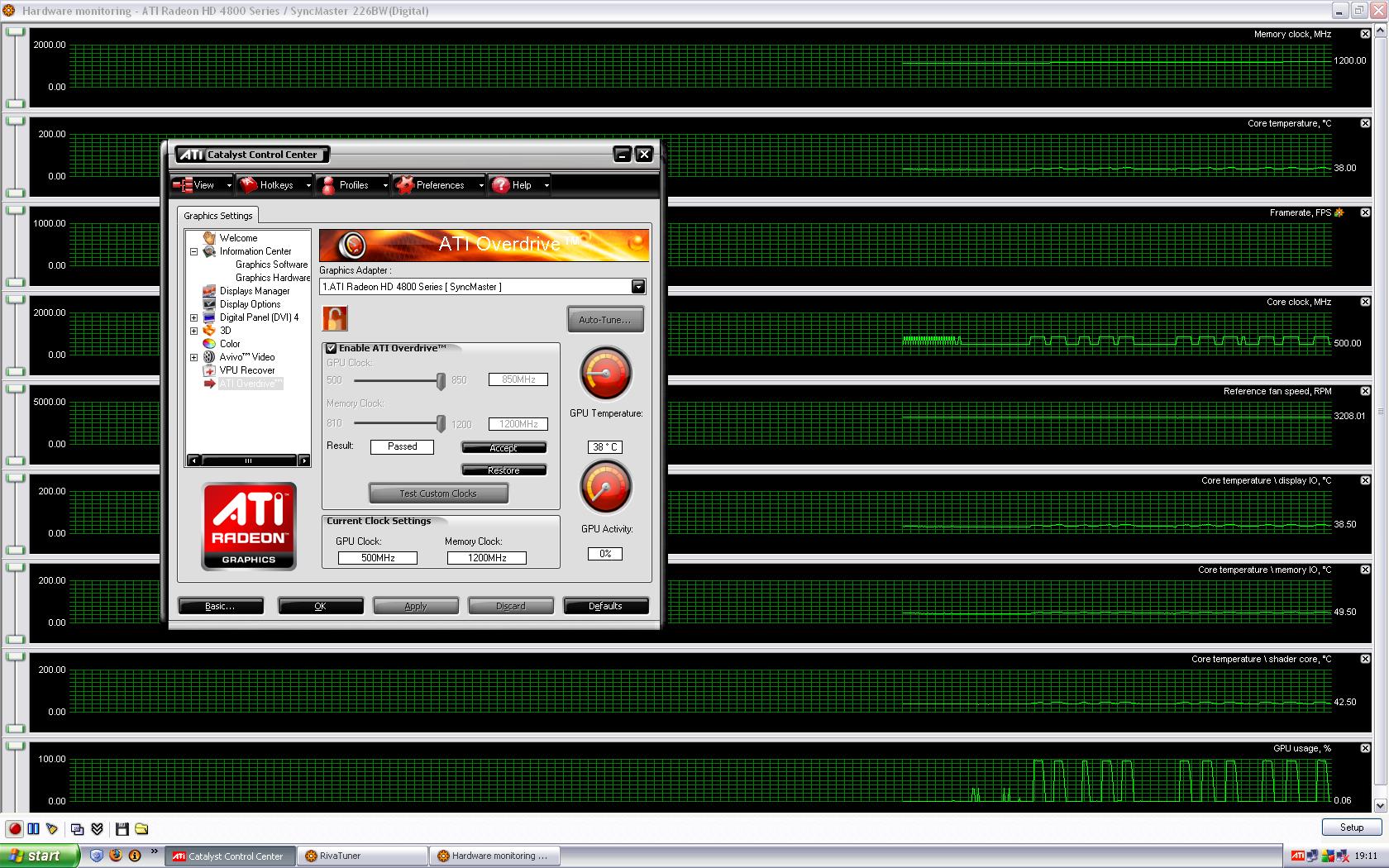This screenshot has width=1389, height=868.
Task: Select Graphics Software tree item
Action: click(x=271, y=265)
